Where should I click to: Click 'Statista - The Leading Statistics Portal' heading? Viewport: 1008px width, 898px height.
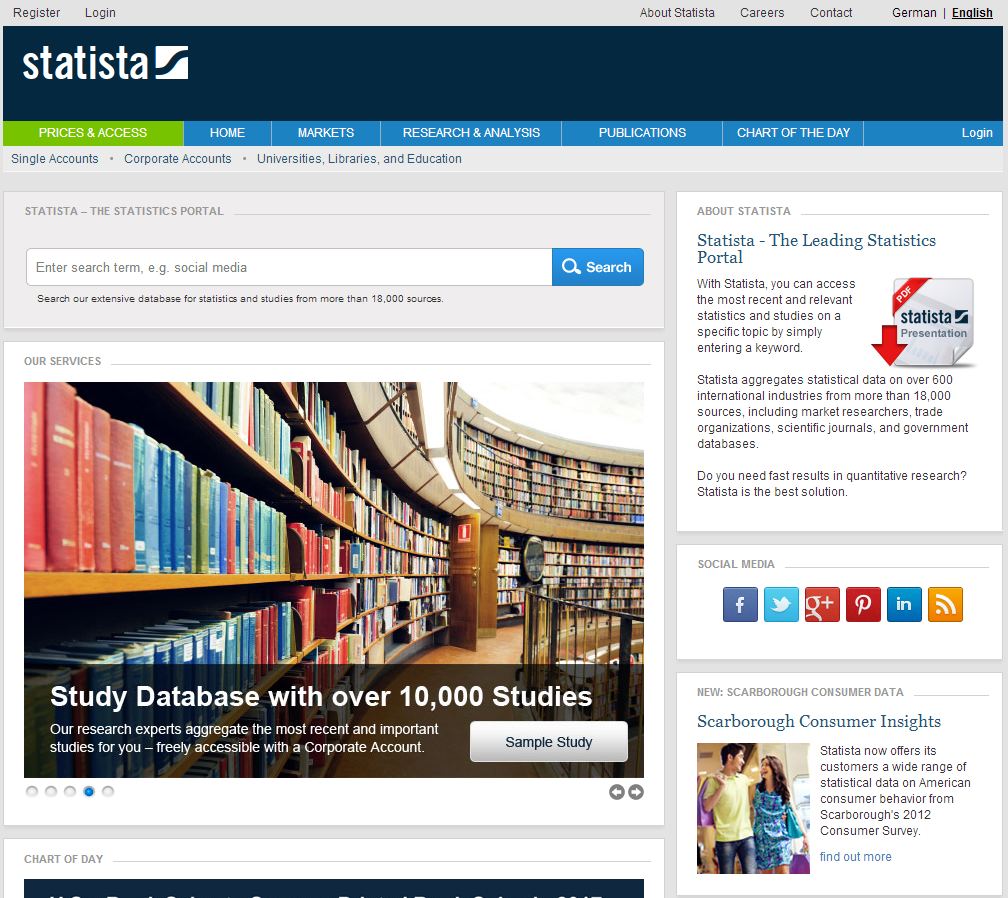[816, 249]
